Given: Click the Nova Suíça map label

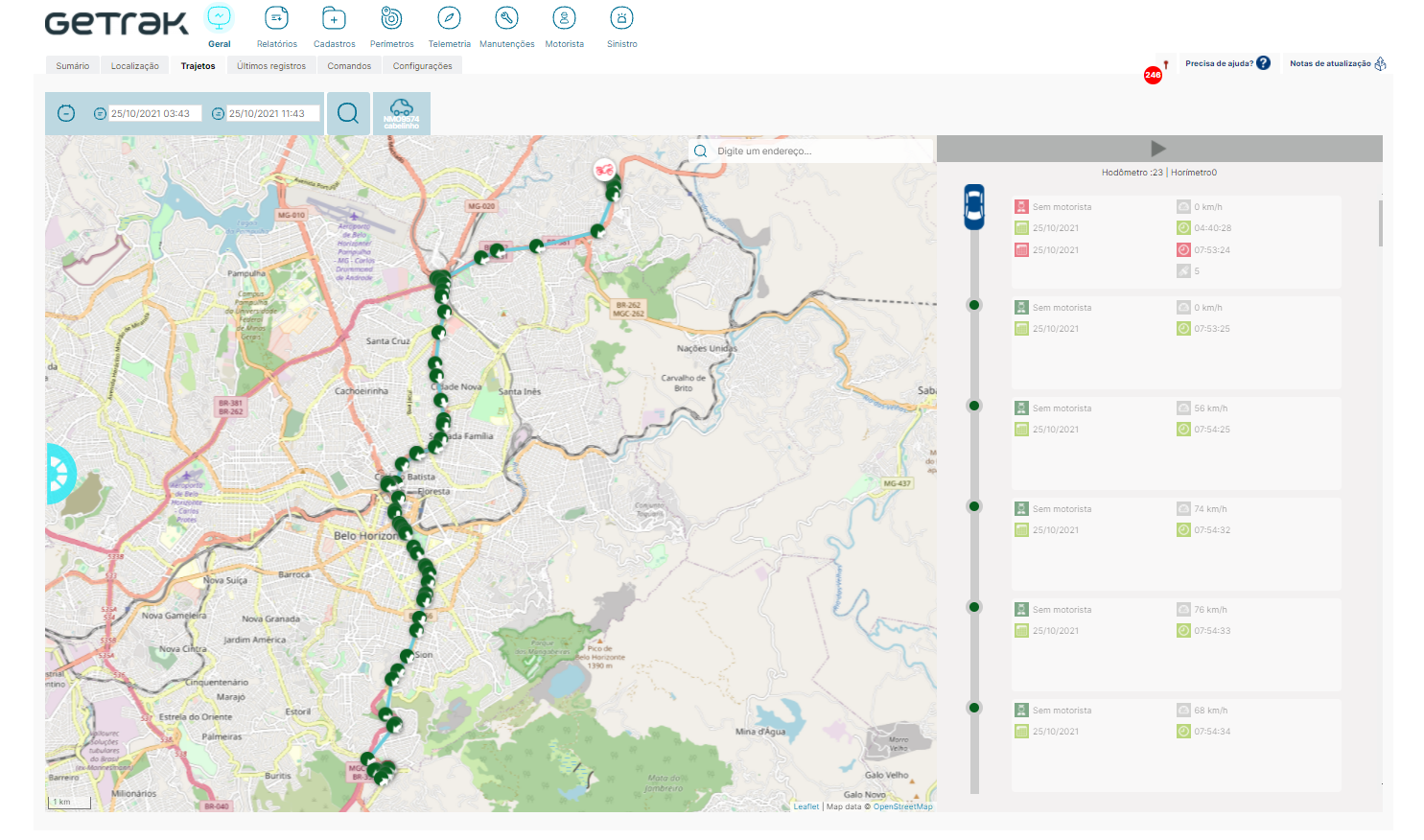Looking at the screenshot, I should pos(224,580).
